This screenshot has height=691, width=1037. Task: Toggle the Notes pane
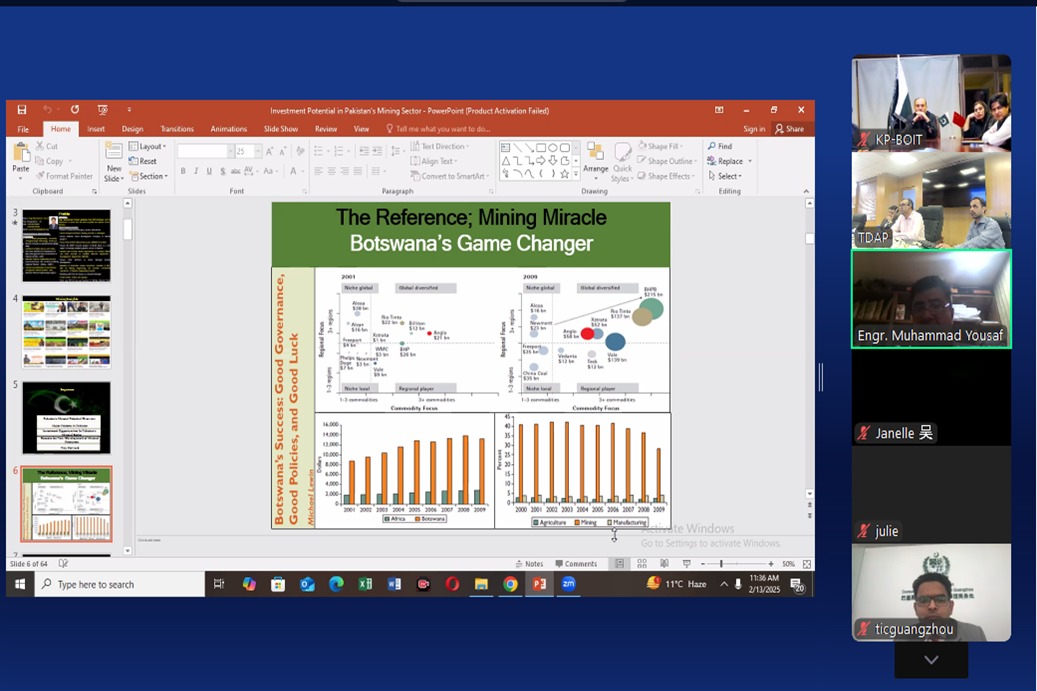click(529, 564)
